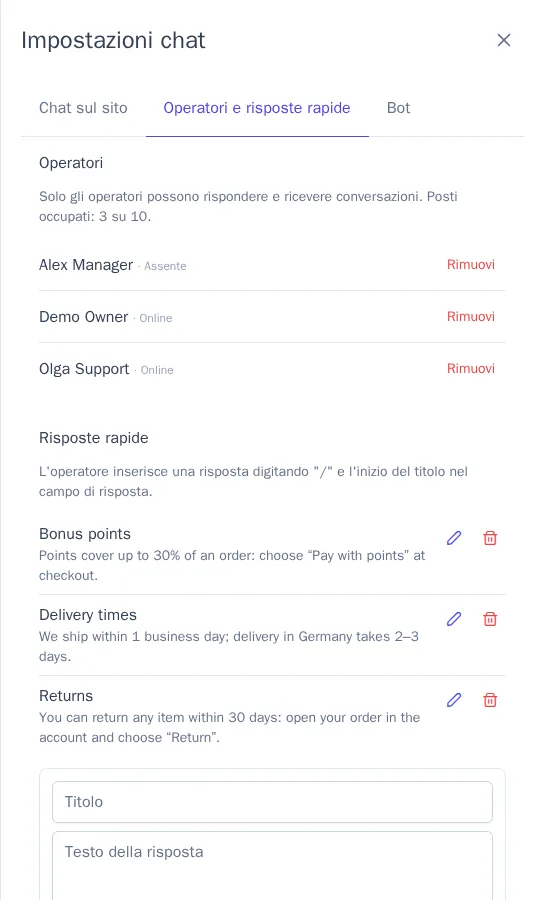Click the Returns quick reply title
The width and height of the screenshot is (544, 900).
point(66,696)
